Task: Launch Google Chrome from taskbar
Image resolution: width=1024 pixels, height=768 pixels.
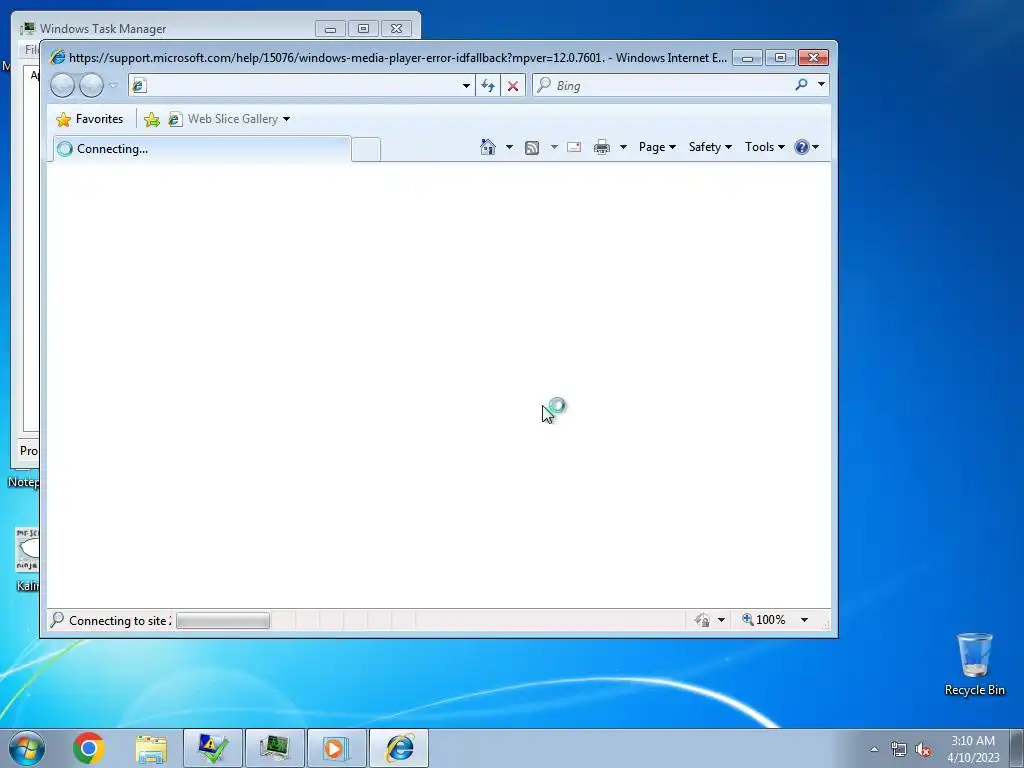Action: pyautogui.click(x=89, y=748)
